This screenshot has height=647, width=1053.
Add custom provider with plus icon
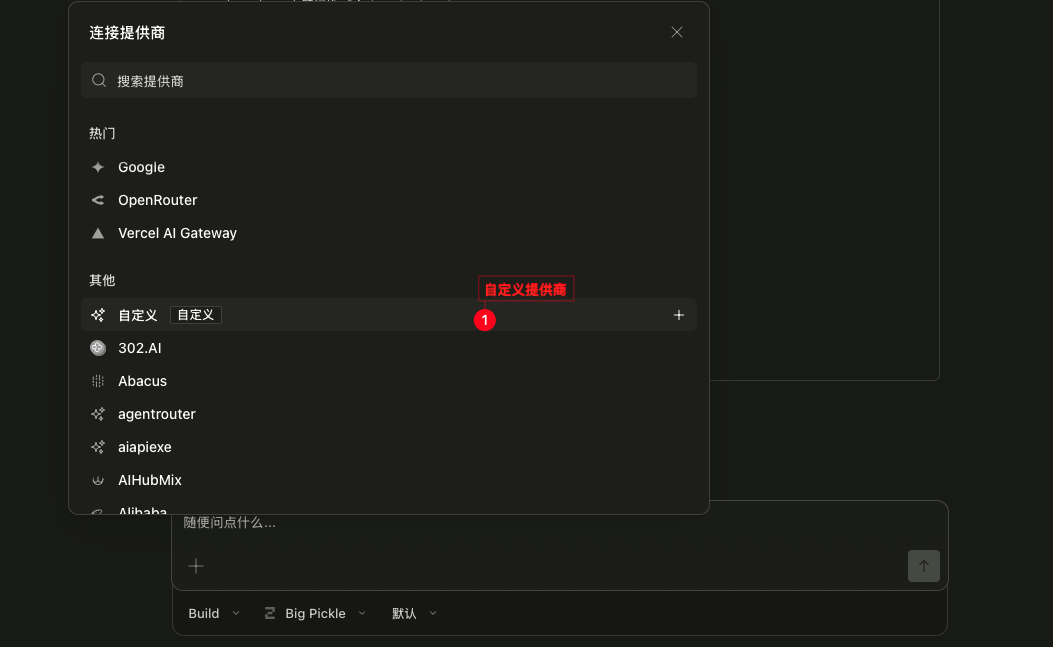[x=679, y=315]
